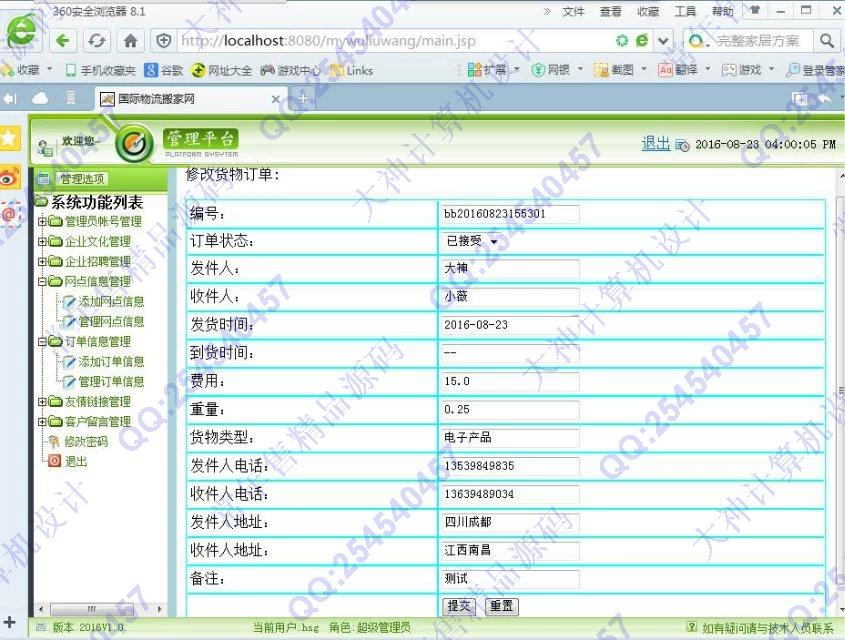This screenshot has height=640, width=845.
Task: Close the 国际物流搬家网 tab
Action: pyautogui.click(x=276, y=99)
